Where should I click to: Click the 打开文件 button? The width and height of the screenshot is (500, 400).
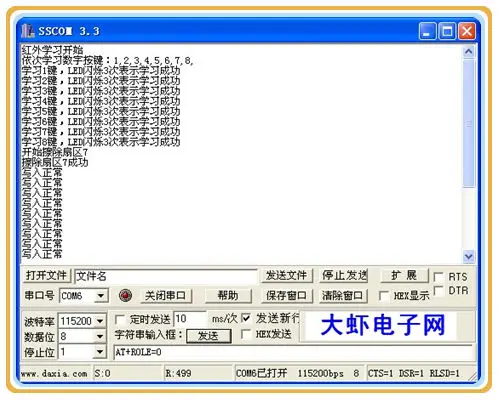click(46, 276)
